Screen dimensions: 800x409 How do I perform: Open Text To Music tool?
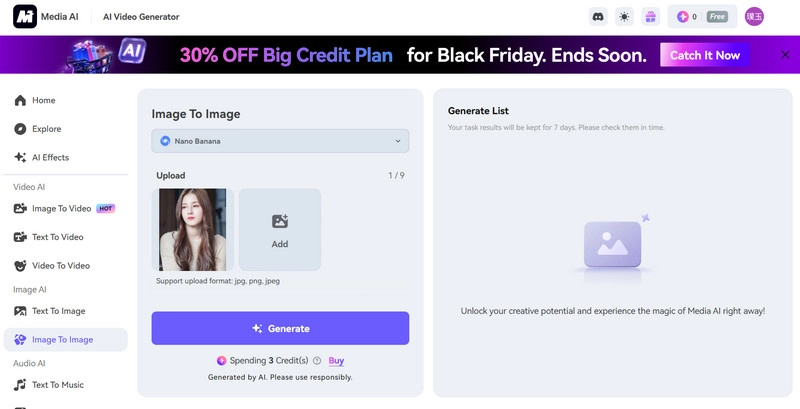click(x=57, y=385)
